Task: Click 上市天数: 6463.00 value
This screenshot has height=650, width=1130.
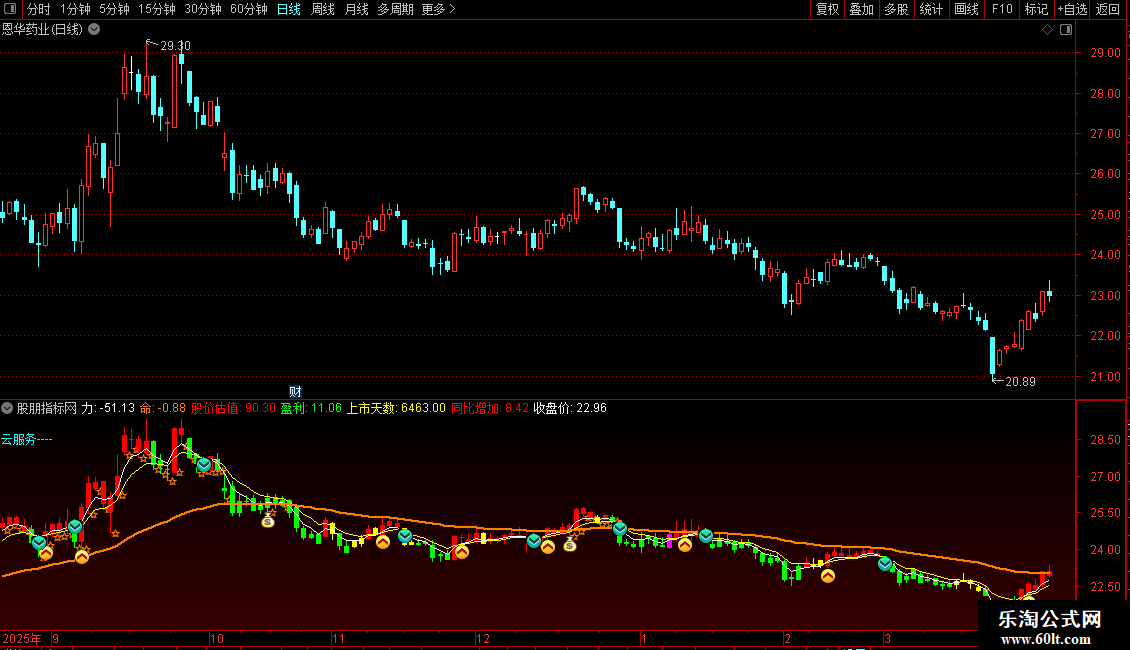Action: [396, 408]
